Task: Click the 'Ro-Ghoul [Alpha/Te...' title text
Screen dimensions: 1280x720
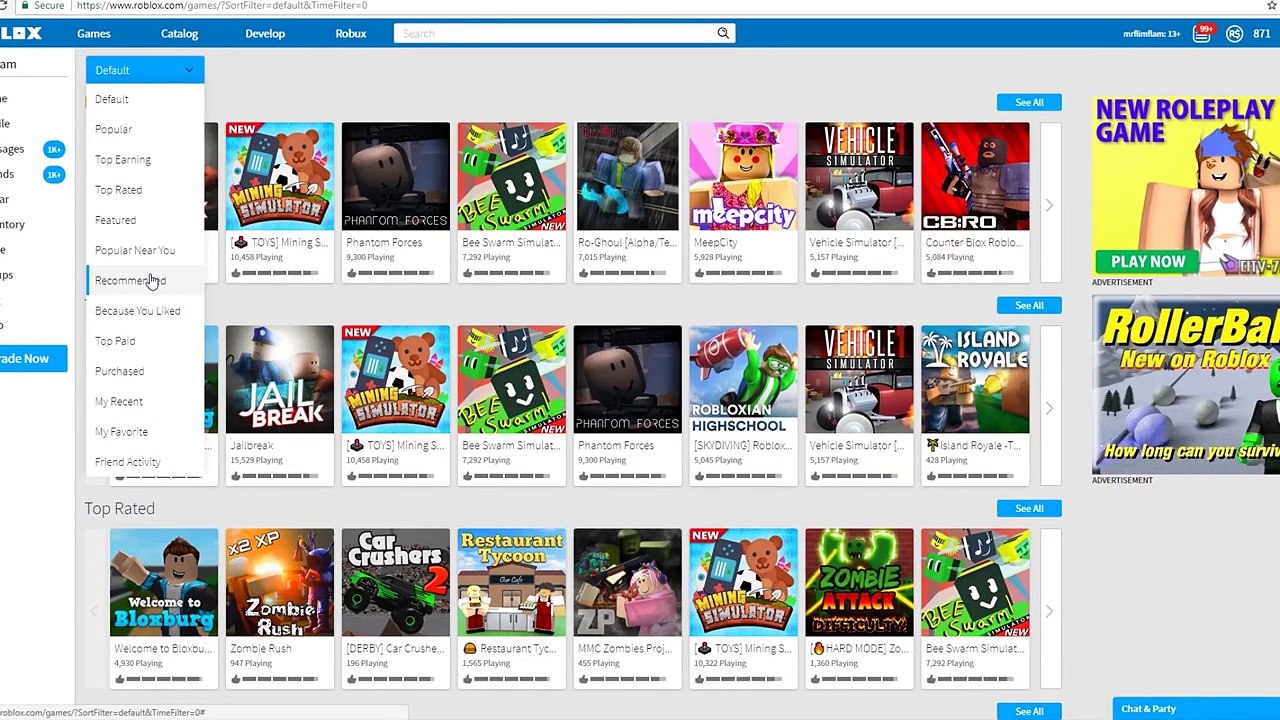Action: (x=627, y=243)
